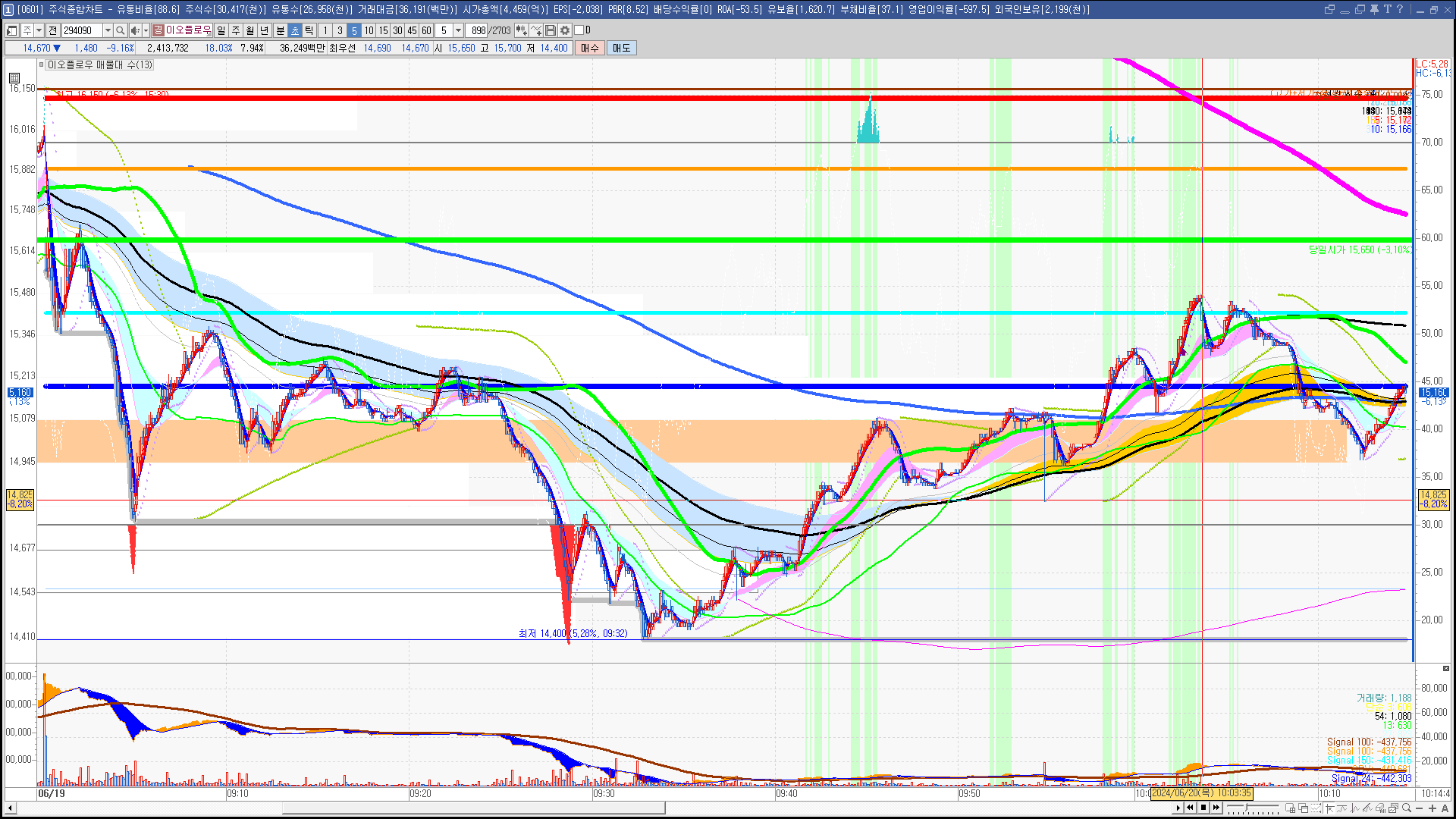The height and width of the screenshot is (819, 1456).
Task: Toggle the 분 (minute) period button
Action: click(x=280, y=30)
